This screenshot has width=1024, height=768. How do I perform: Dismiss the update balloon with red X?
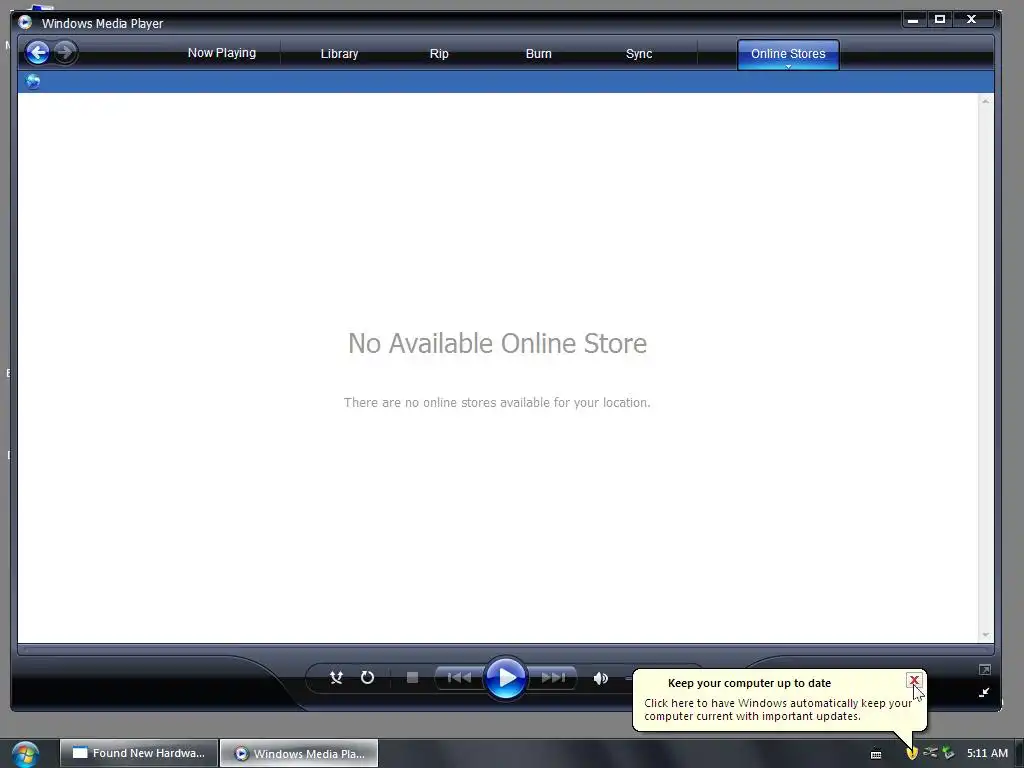click(x=914, y=680)
